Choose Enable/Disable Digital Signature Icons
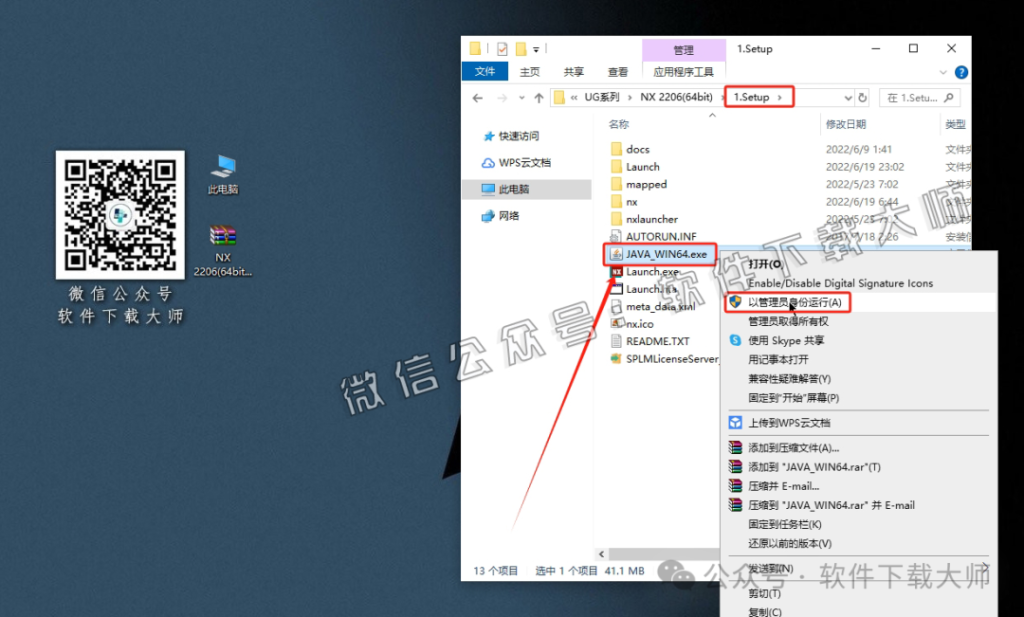Image resolution: width=1024 pixels, height=617 pixels. click(840, 283)
